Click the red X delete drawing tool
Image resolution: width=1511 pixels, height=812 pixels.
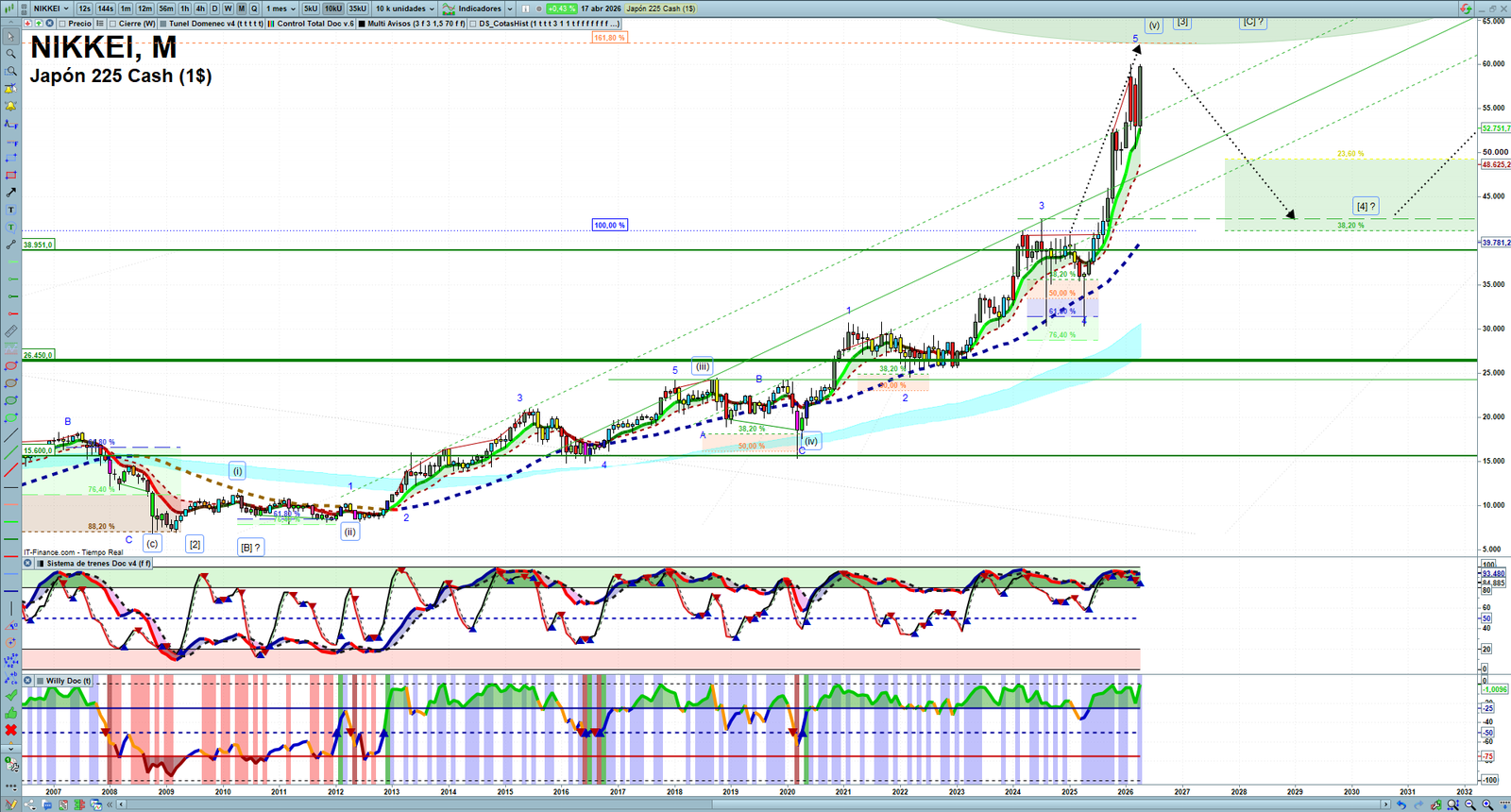(x=11, y=730)
